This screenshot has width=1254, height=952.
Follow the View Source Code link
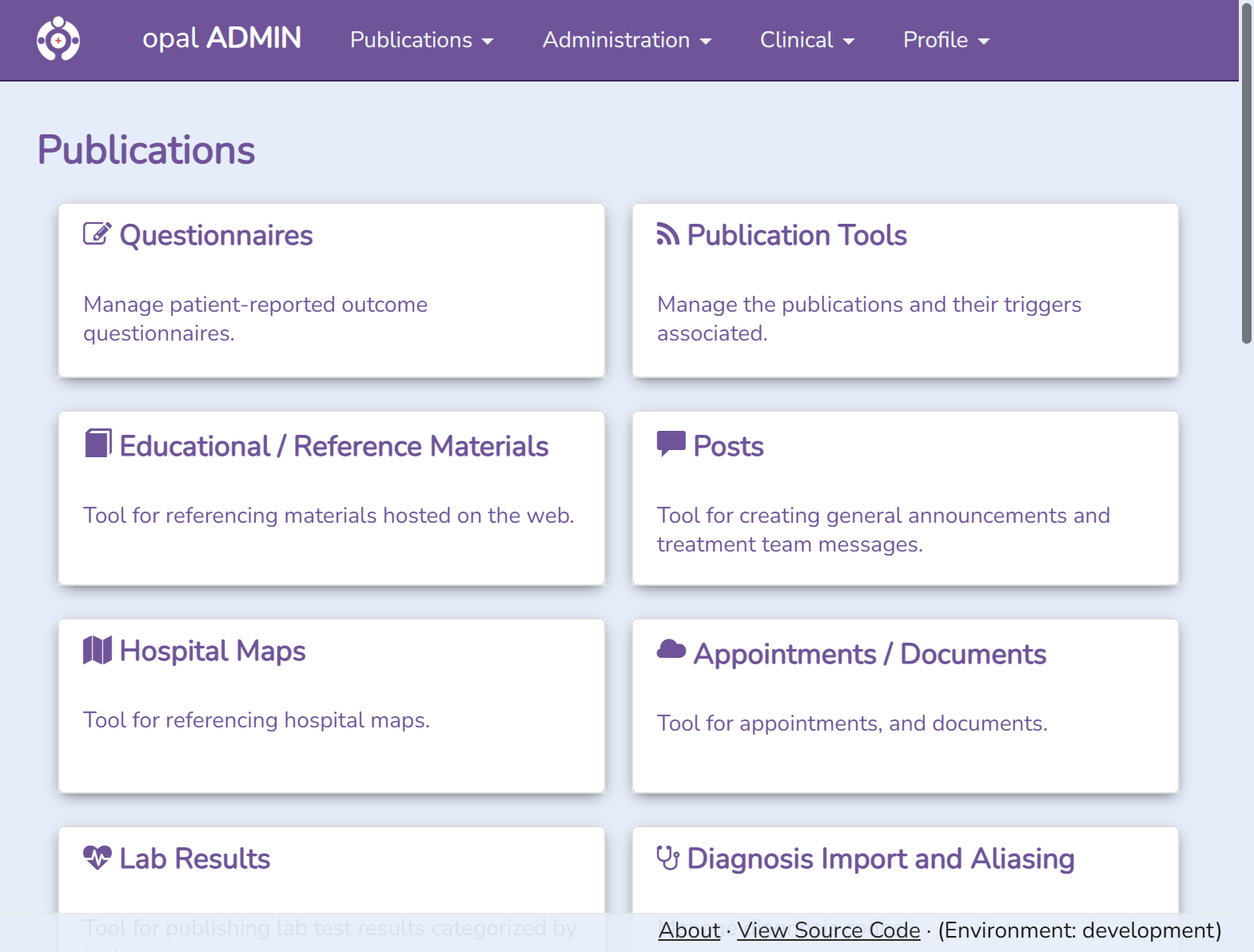[828, 930]
